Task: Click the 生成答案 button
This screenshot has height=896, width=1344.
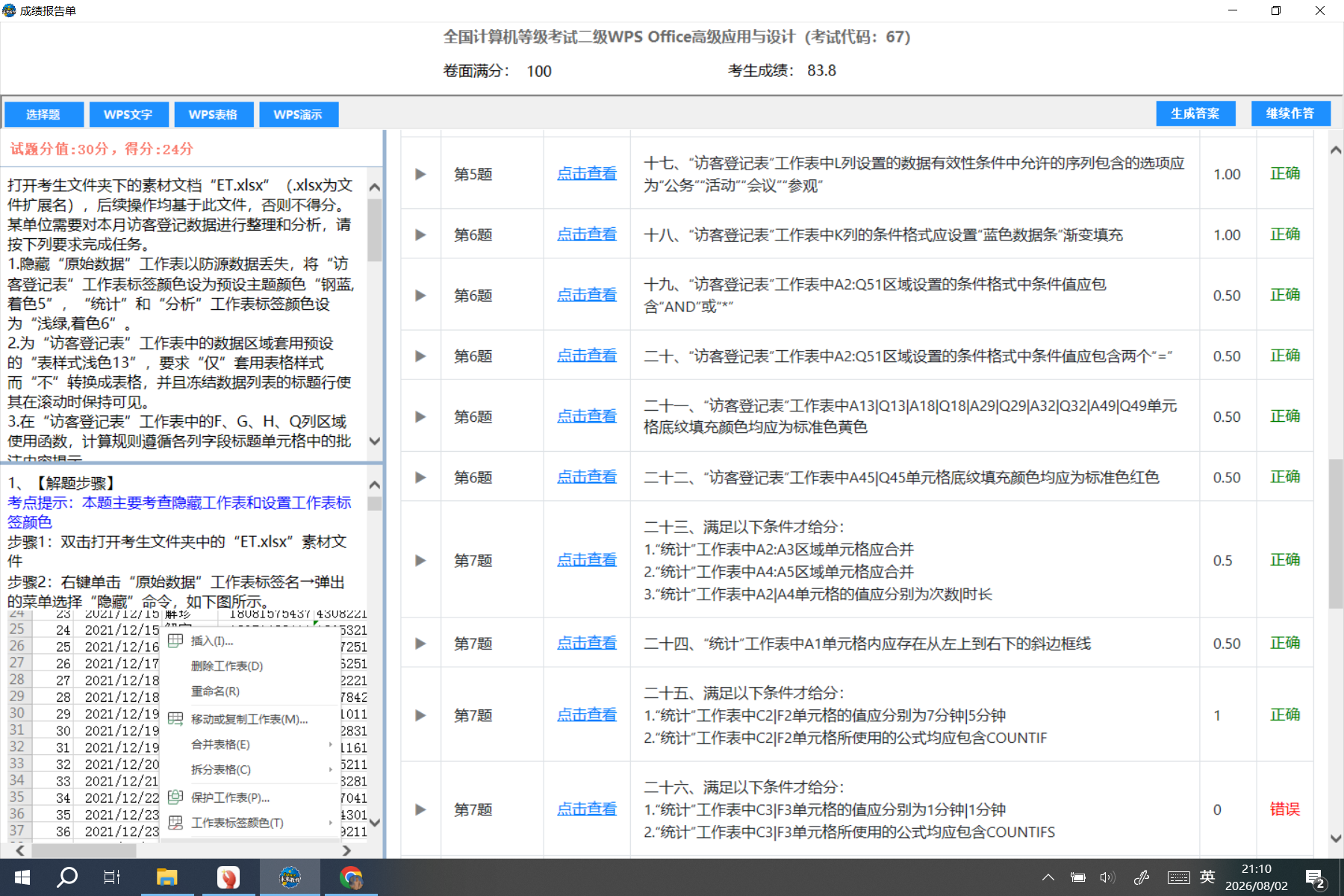Action: pos(1195,113)
